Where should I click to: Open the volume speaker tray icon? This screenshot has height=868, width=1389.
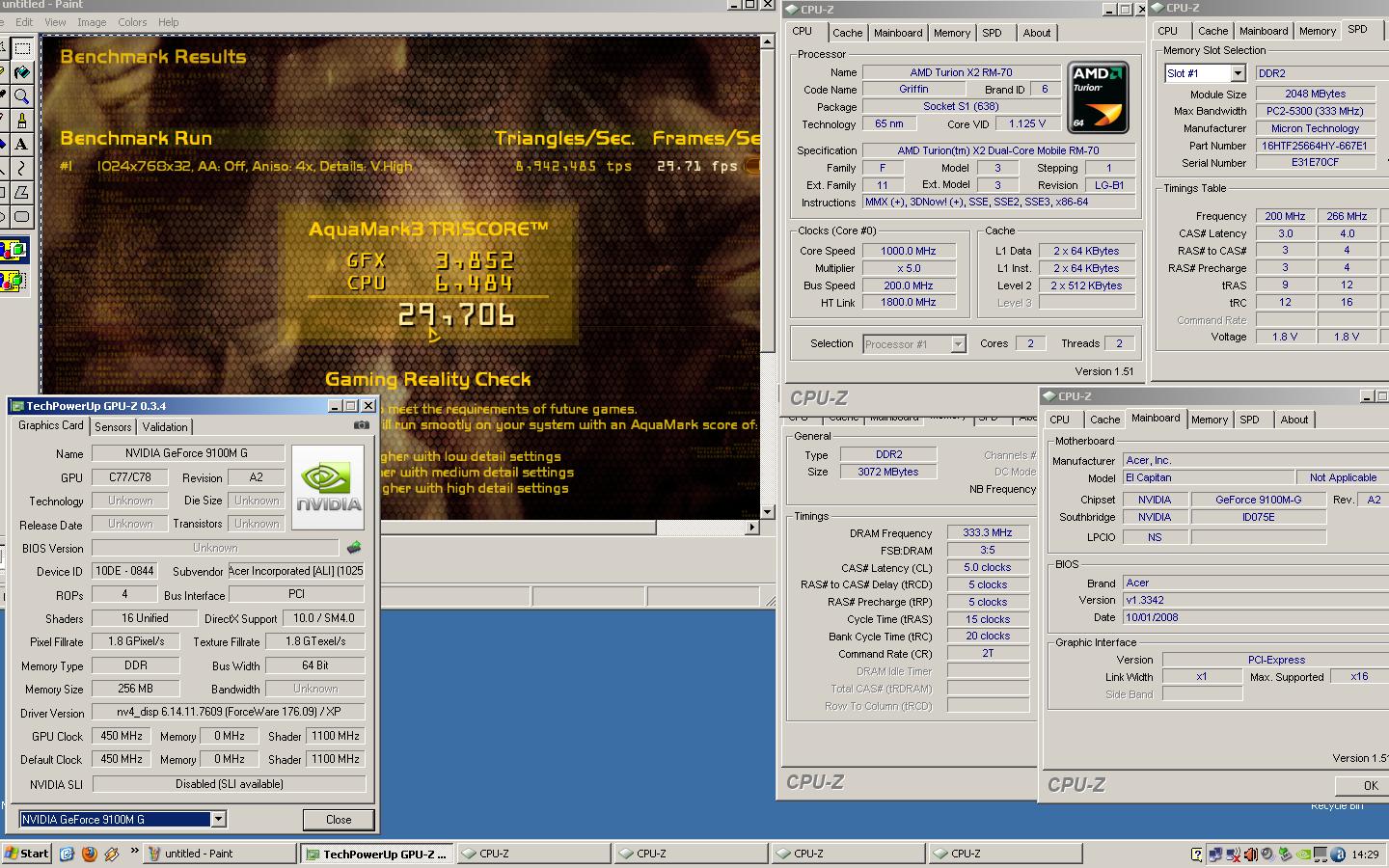(x=1251, y=854)
